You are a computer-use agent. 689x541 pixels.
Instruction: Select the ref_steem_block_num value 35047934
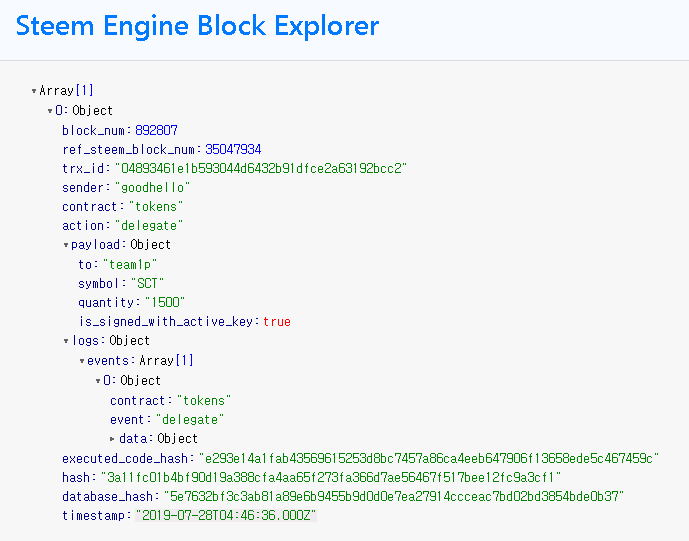pyautogui.click(x=233, y=149)
